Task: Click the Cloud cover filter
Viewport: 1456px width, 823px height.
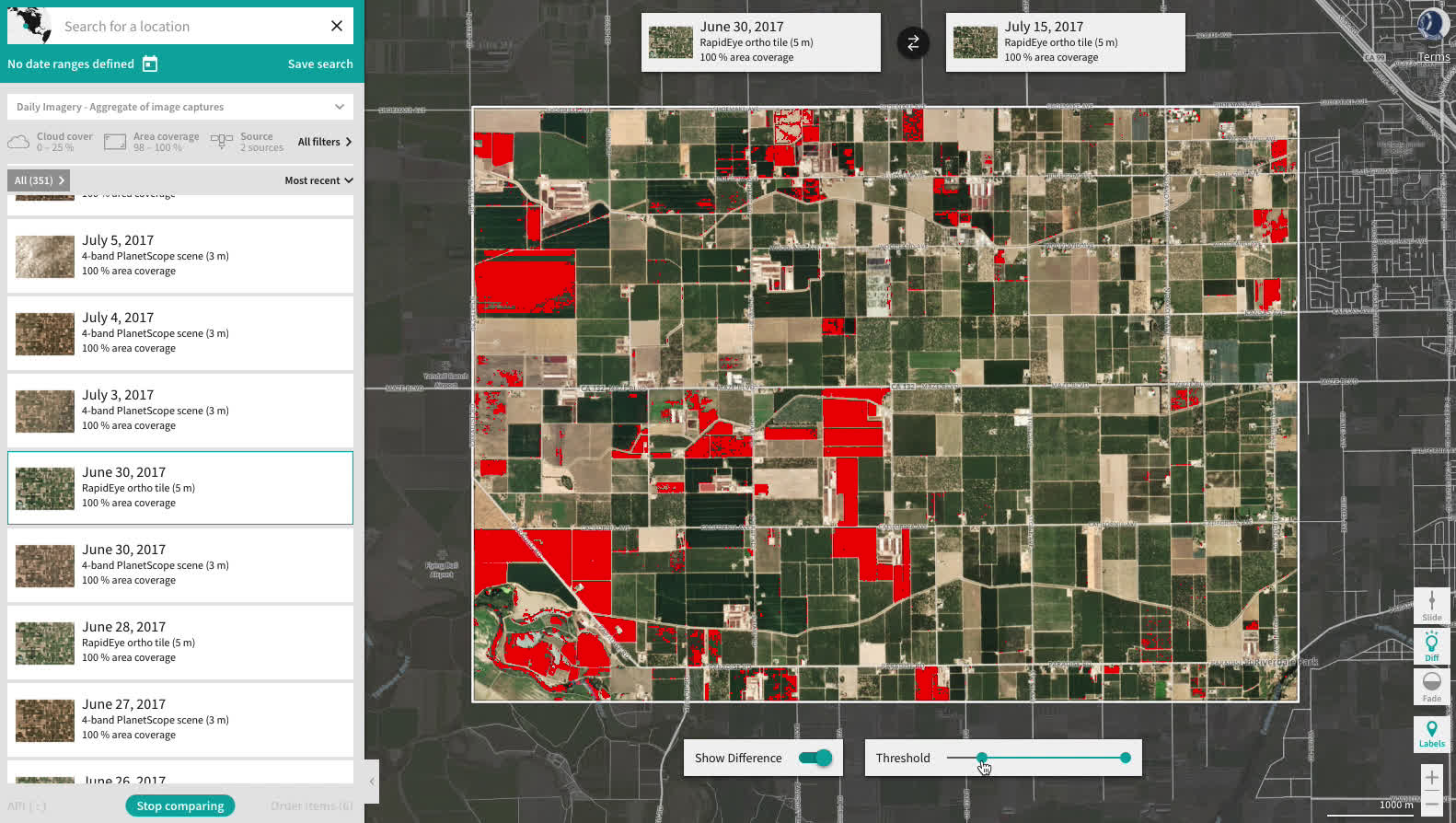Action: point(51,142)
